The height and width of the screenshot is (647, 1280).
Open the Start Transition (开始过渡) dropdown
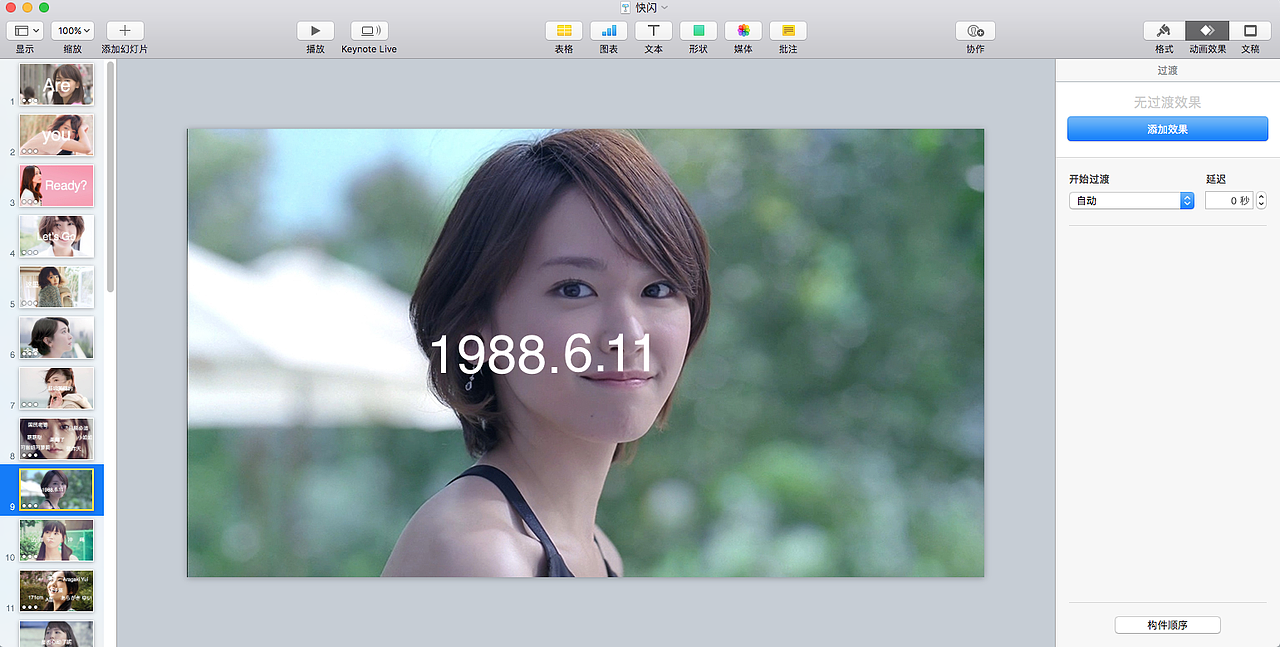click(1131, 201)
